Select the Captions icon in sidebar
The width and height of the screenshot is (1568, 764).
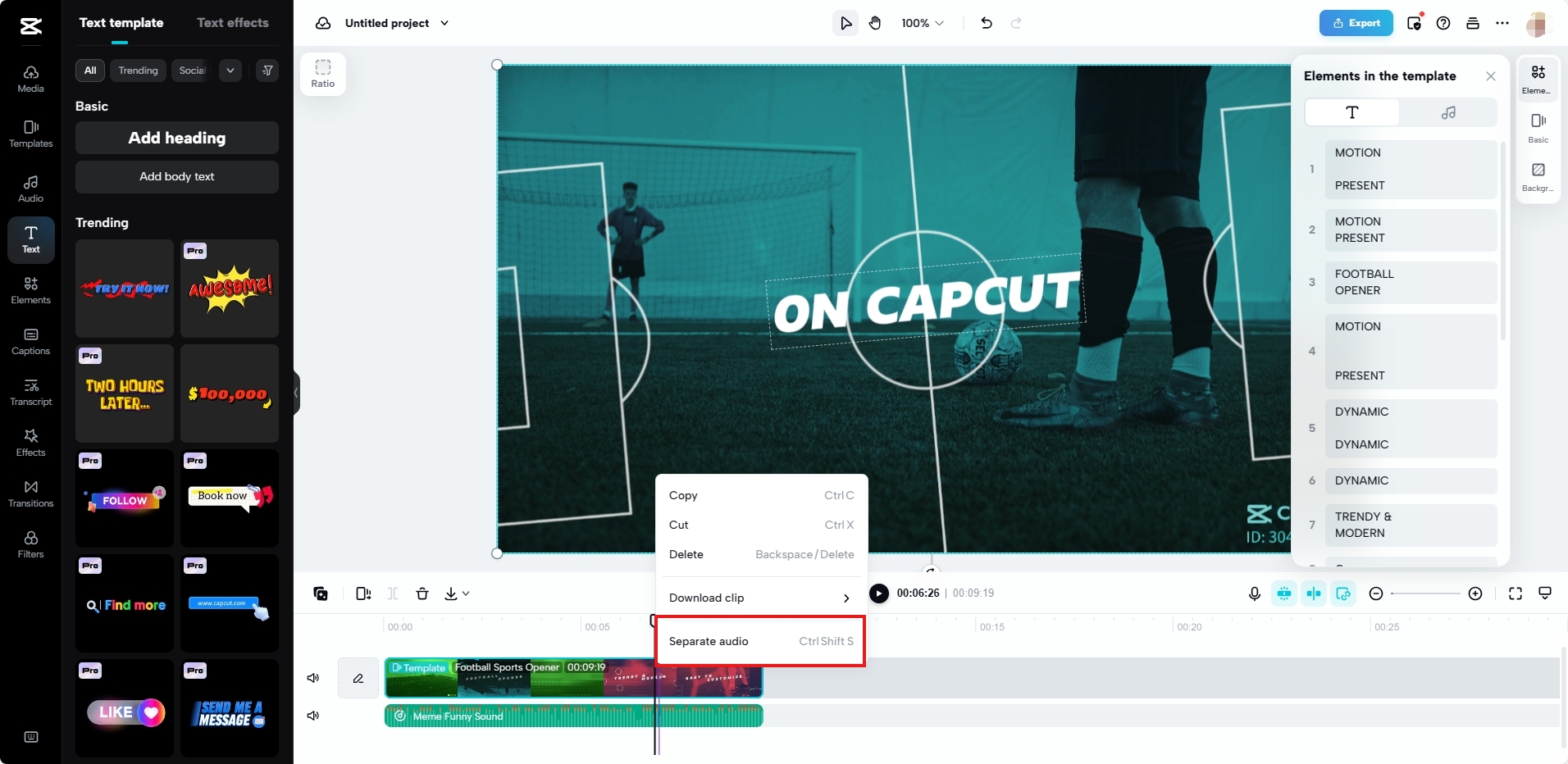tap(30, 341)
